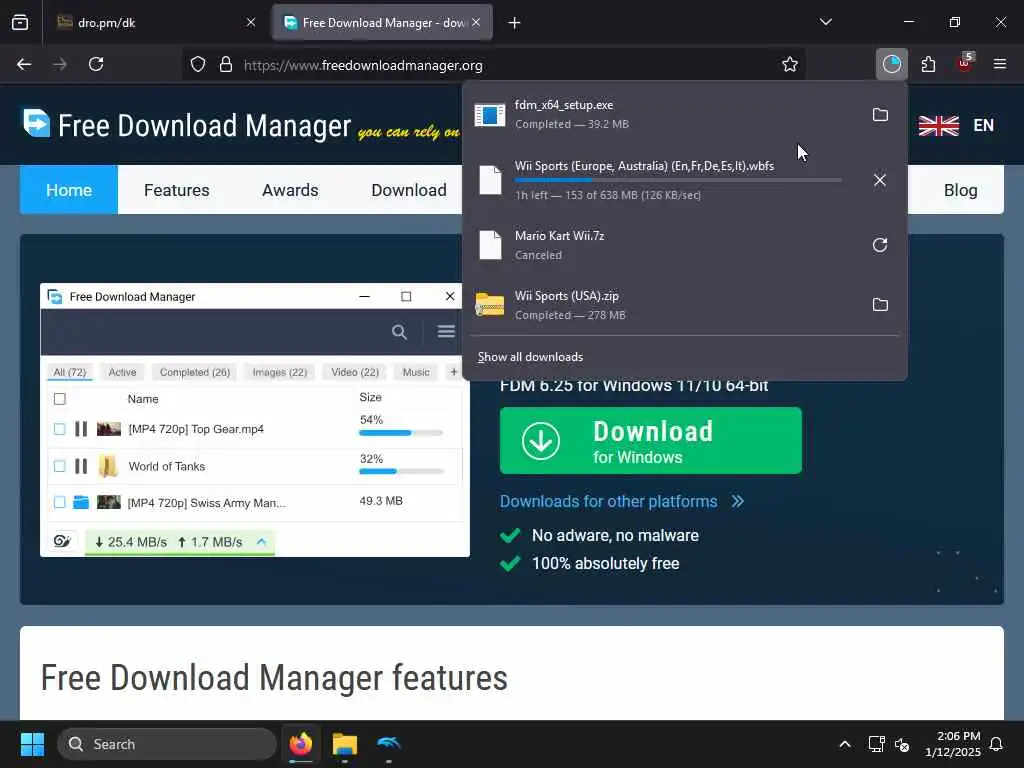Screen dimensions: 1024x768
Task: Click blue folder icon beside Swiss Army Man
Action: tap(81, 502)
